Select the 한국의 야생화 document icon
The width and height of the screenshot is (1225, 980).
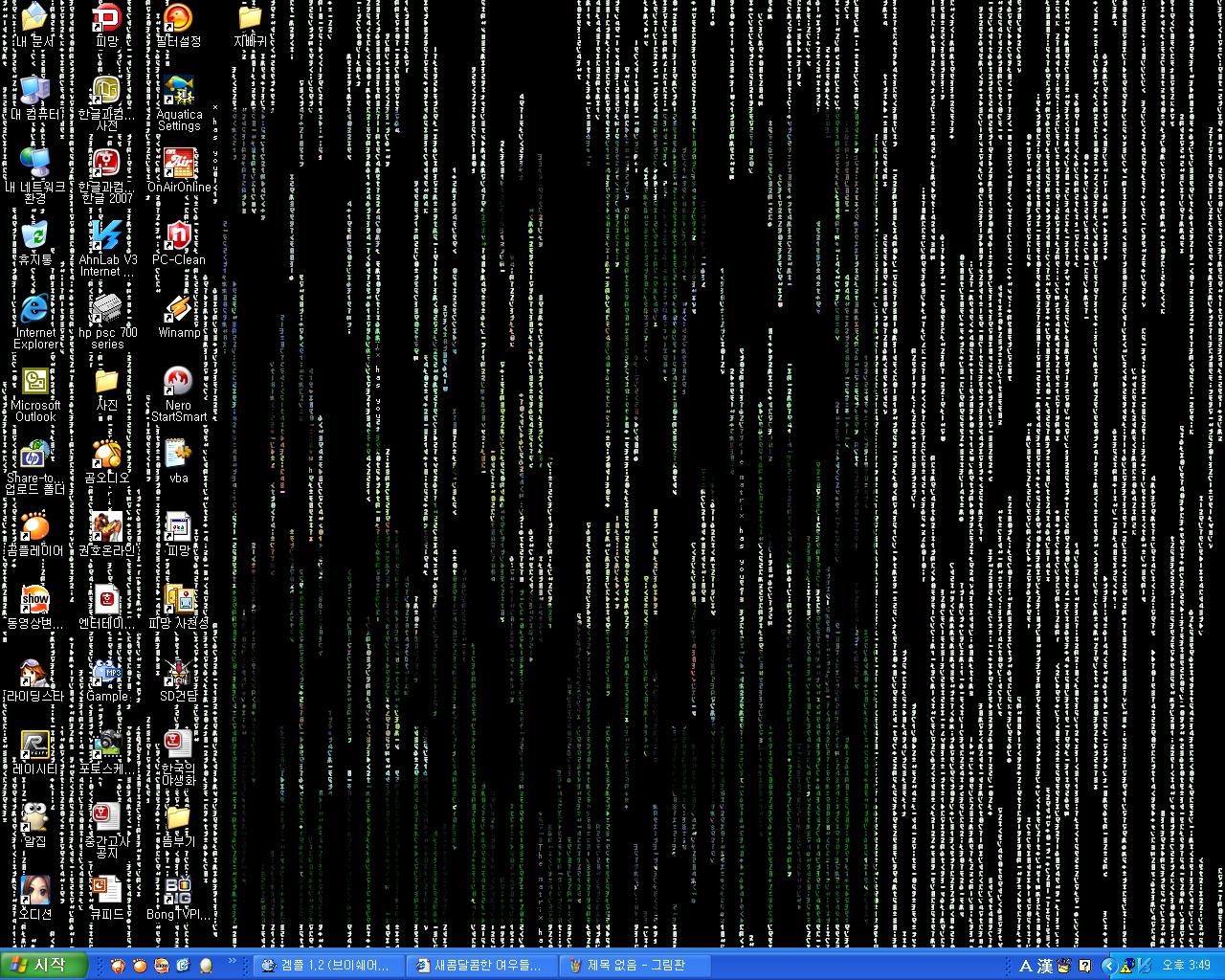tap(179, 757)
